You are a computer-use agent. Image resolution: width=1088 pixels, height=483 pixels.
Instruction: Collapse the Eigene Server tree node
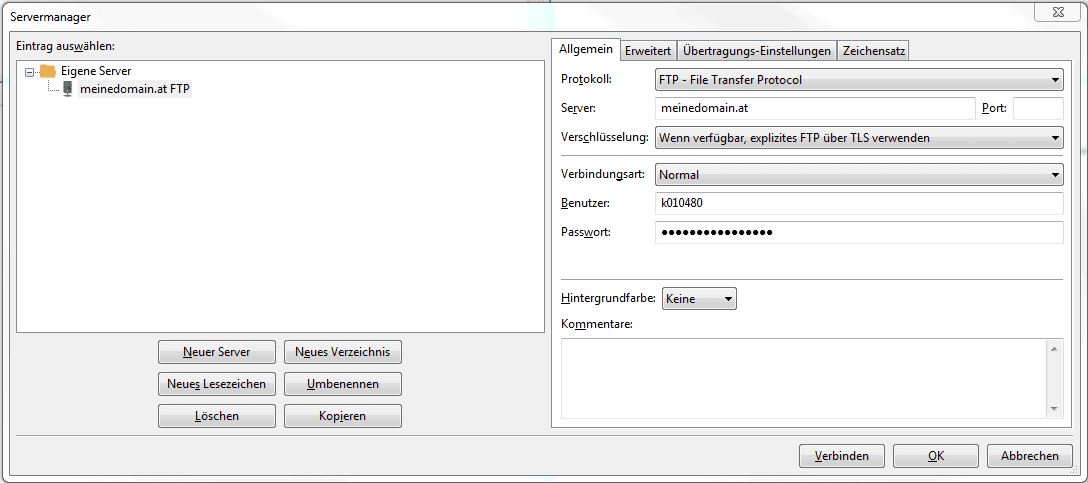tap(31, 72)
